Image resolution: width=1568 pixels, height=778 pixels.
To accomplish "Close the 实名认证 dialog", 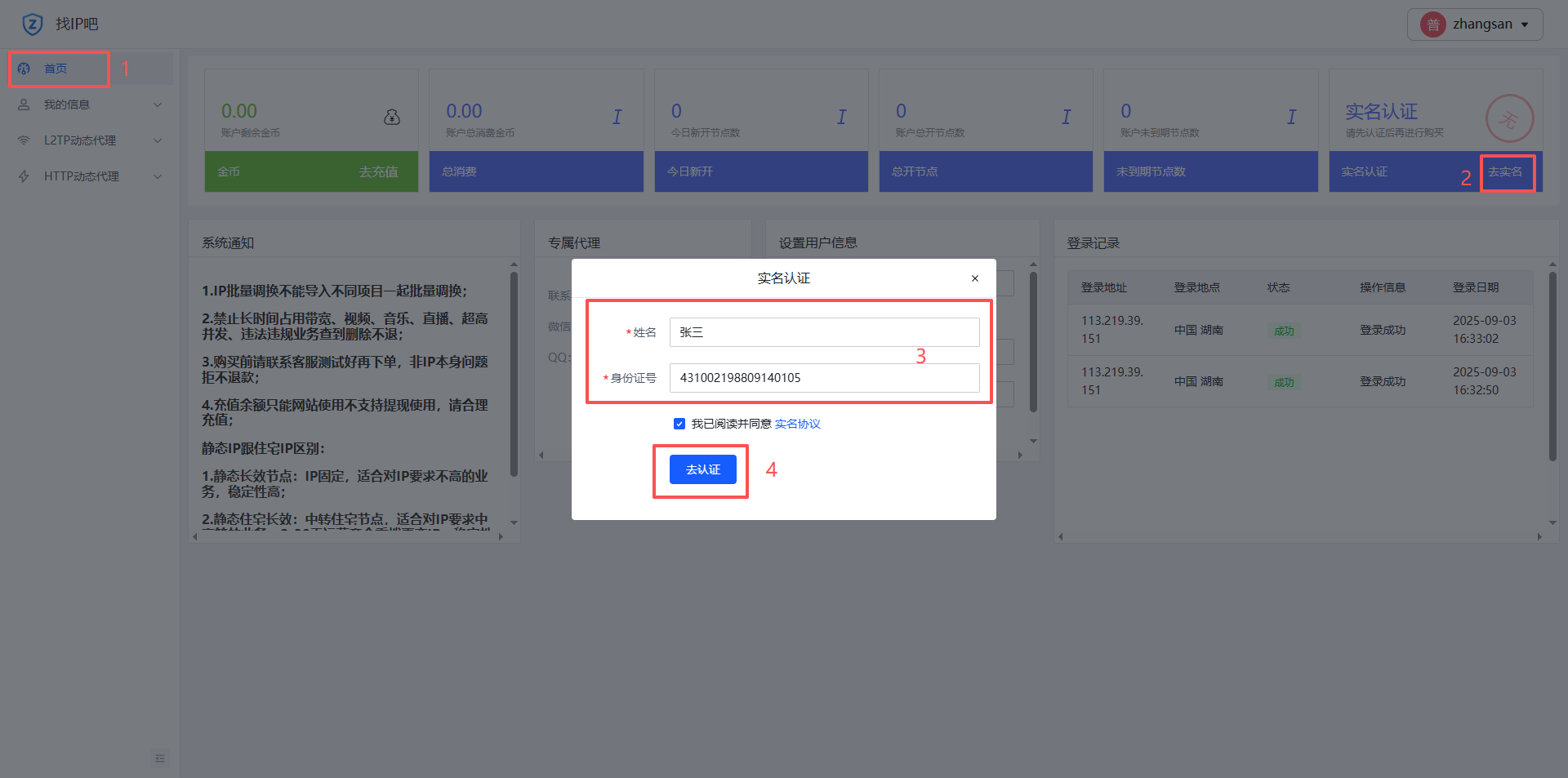I will pyautogui.click(x=975, y=278).
